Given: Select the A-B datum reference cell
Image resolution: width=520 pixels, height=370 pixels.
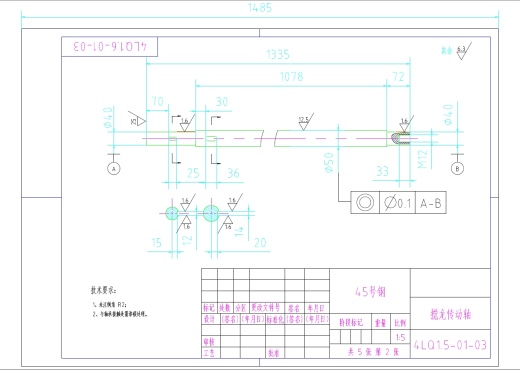Looking at the screenshot, I should (431, 202).
